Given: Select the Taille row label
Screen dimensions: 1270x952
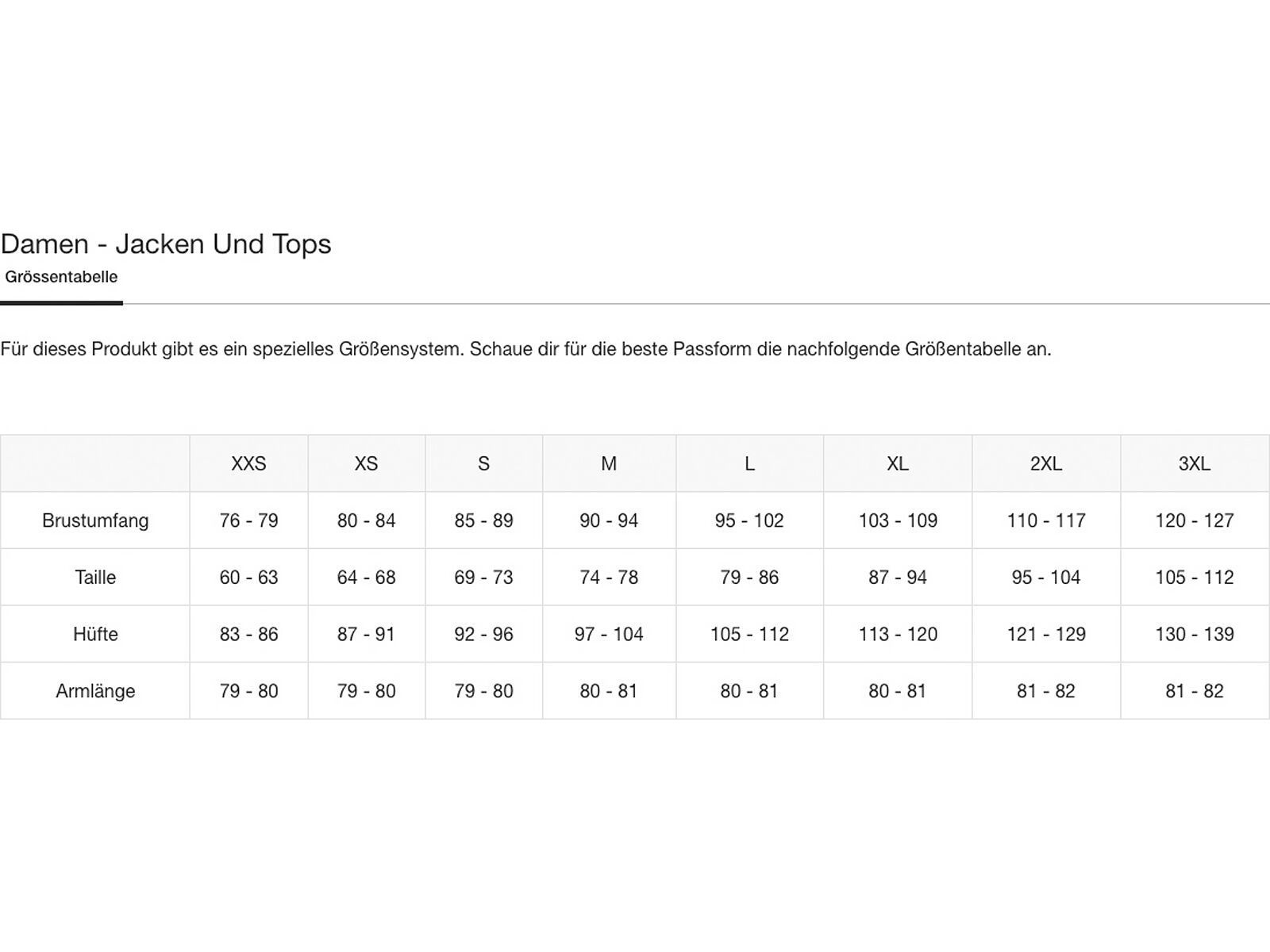Looking at the screenshot, I should pyautogui.click(x=95, y=578).
